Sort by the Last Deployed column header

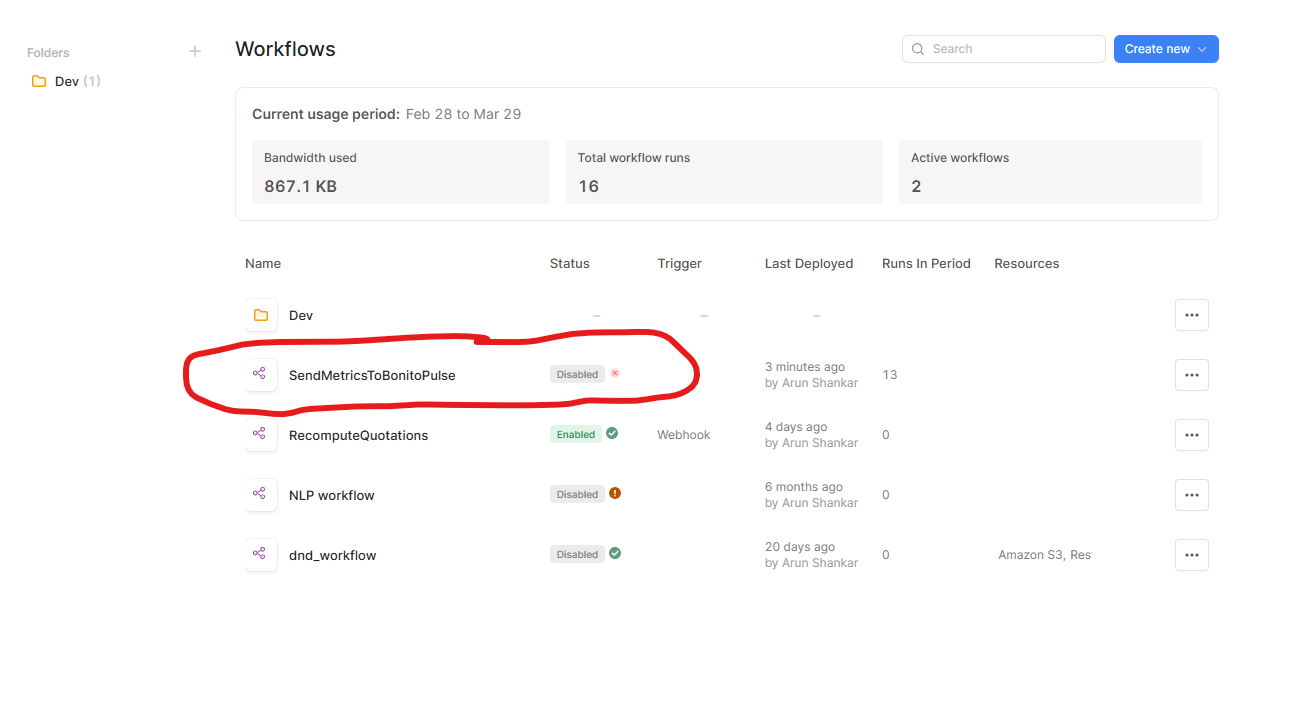809,264
